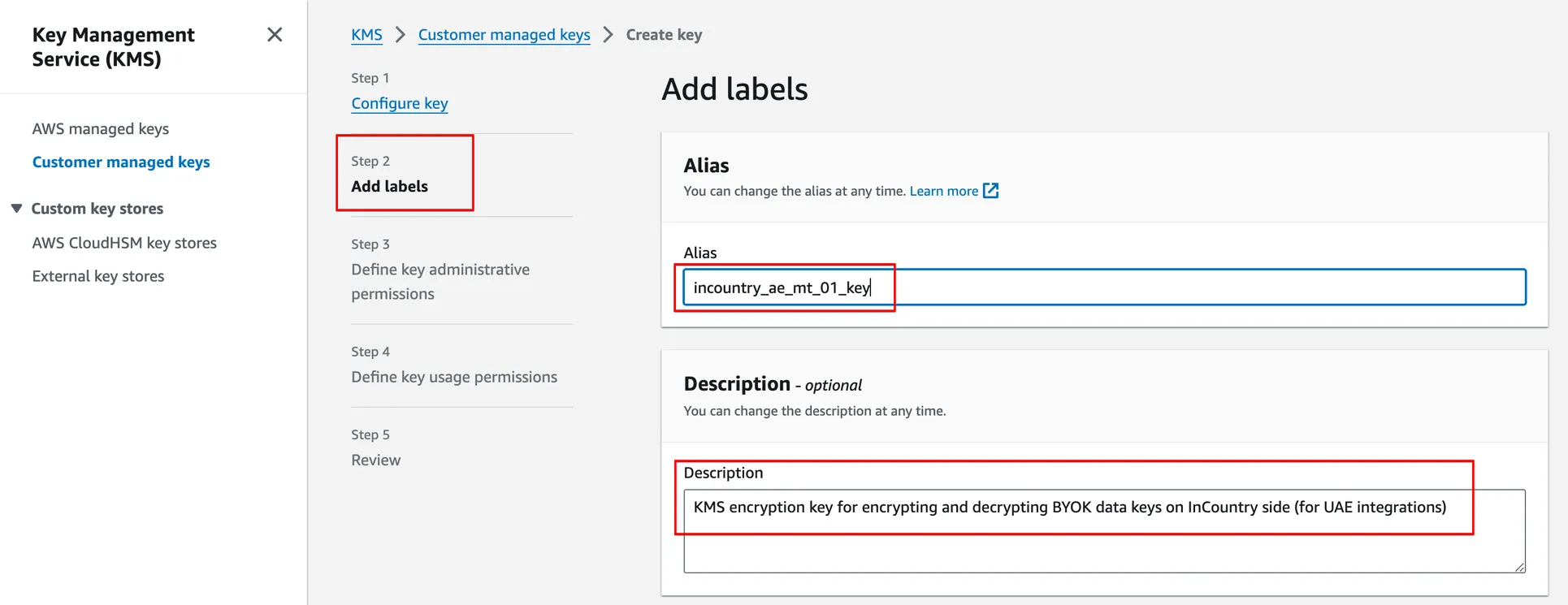Click Learn more about alias
This screenshot has width=1568, height=605.
pyautogui.click(x=943, y=191)
